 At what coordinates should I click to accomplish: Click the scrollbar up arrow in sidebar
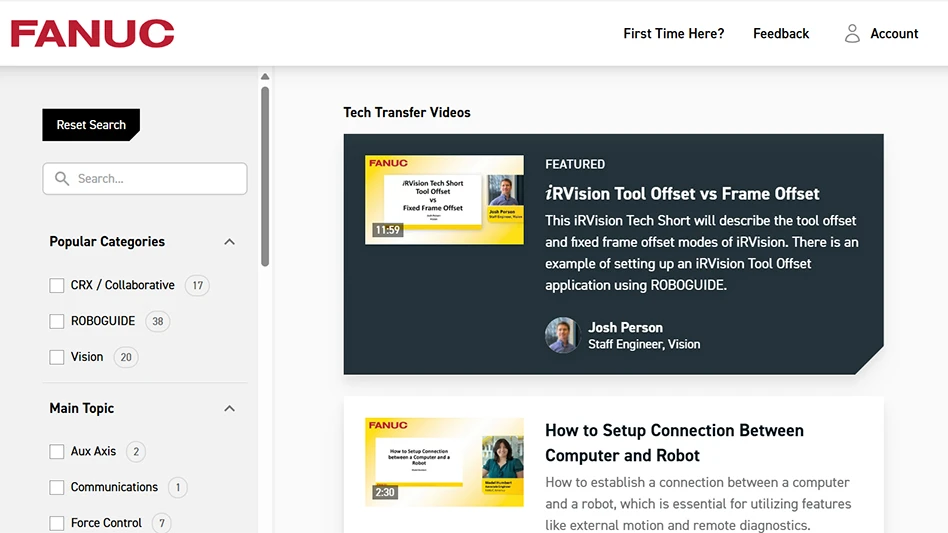click(x=265, y=77)
